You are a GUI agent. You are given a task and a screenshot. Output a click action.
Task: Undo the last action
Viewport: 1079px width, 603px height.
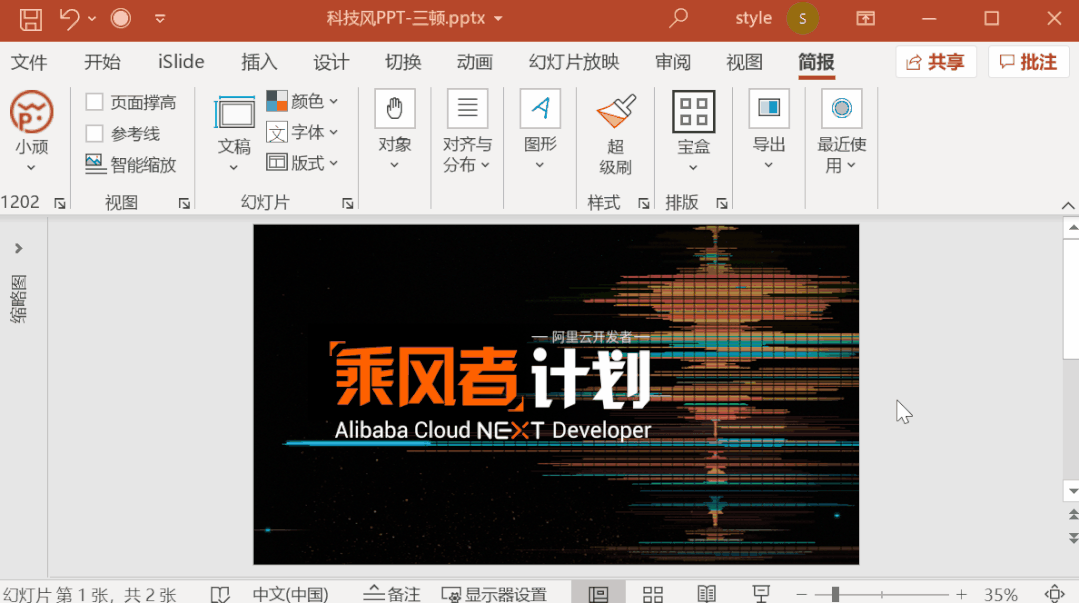pos(69,19)
